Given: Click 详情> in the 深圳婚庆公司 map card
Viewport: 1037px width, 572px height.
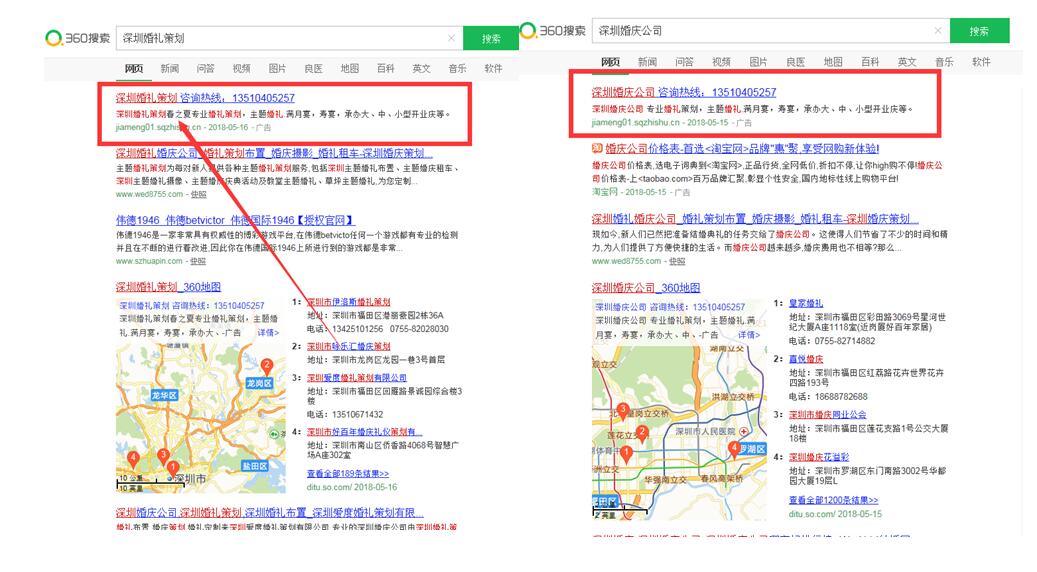Looking at the screenshot, I should pos(749,335).
